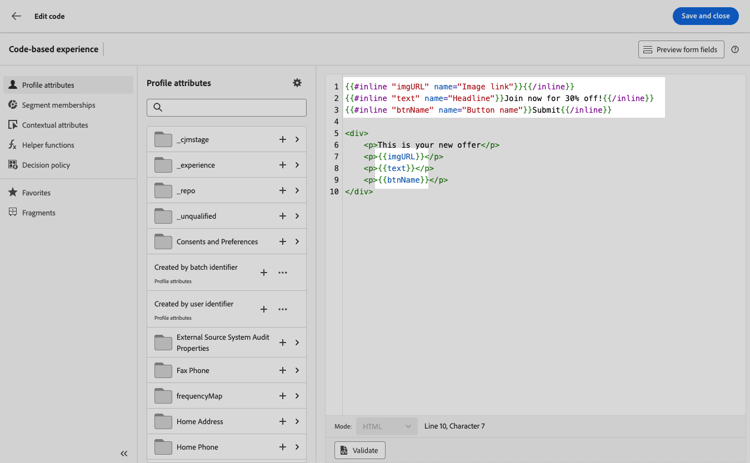Image resolution: width=750 pixels, height=463 pixels.
Task: Click Preview form fields button
Action: point(681,49)
